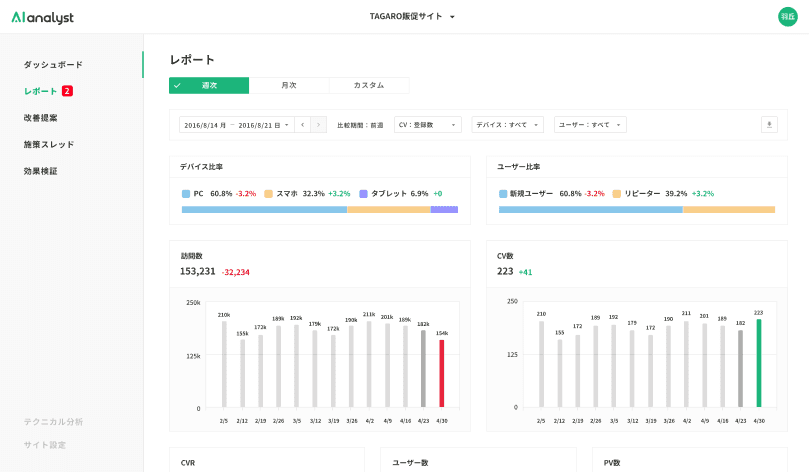
Task: Click the green 4/30 bar in CV数 chart
Action: coord(759,363)
